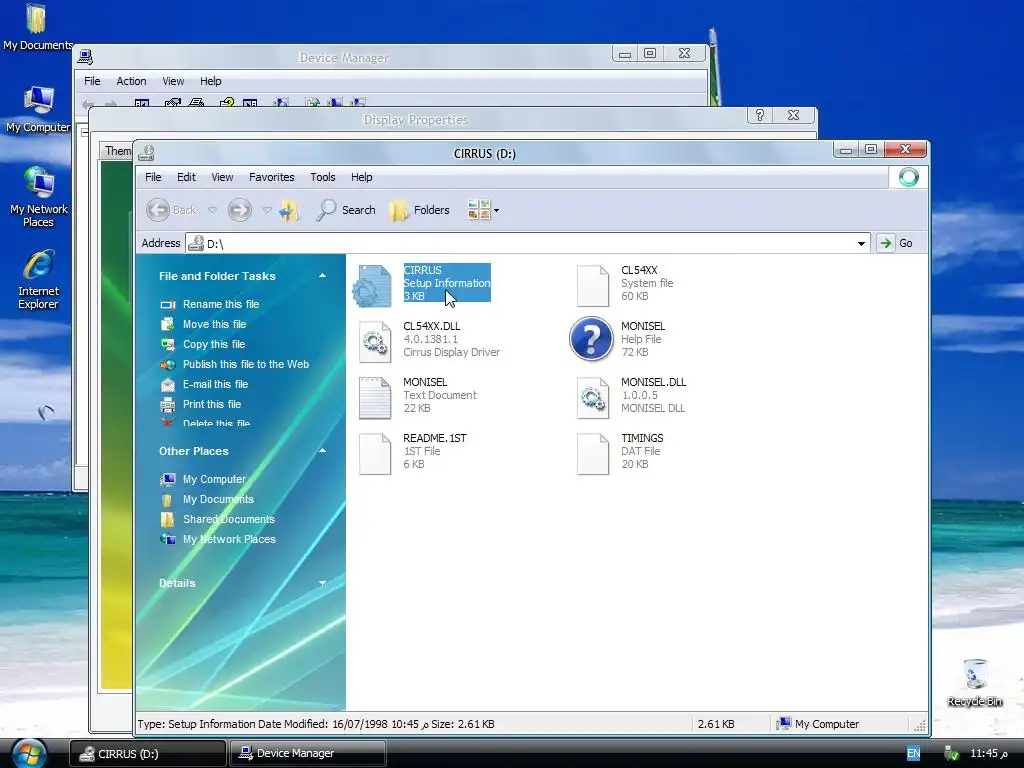This screenshot has width=1024, height=768.
Task: Click the Back navigation arrow icon
Action: point(158,210)
